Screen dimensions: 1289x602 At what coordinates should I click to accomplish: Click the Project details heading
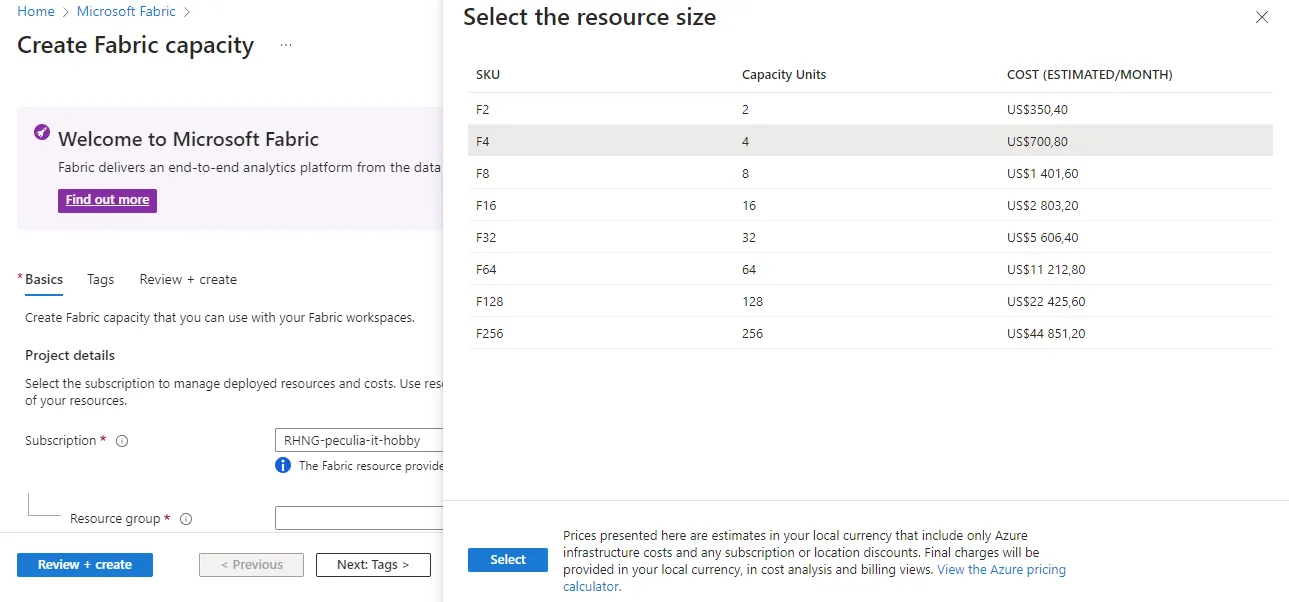click(70, 356)
